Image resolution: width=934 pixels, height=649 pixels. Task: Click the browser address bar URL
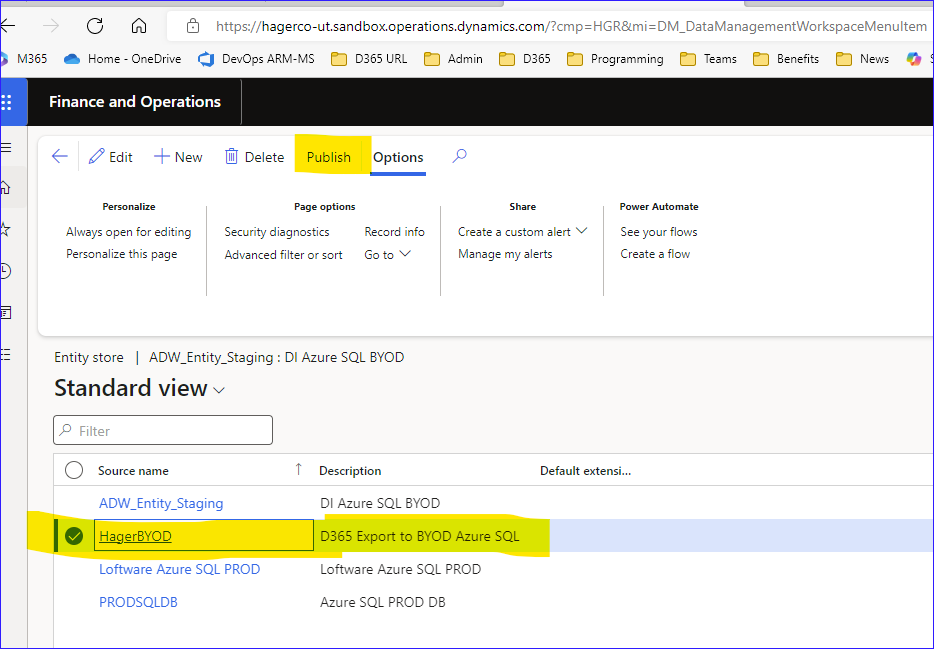click(x=571, y=26)
